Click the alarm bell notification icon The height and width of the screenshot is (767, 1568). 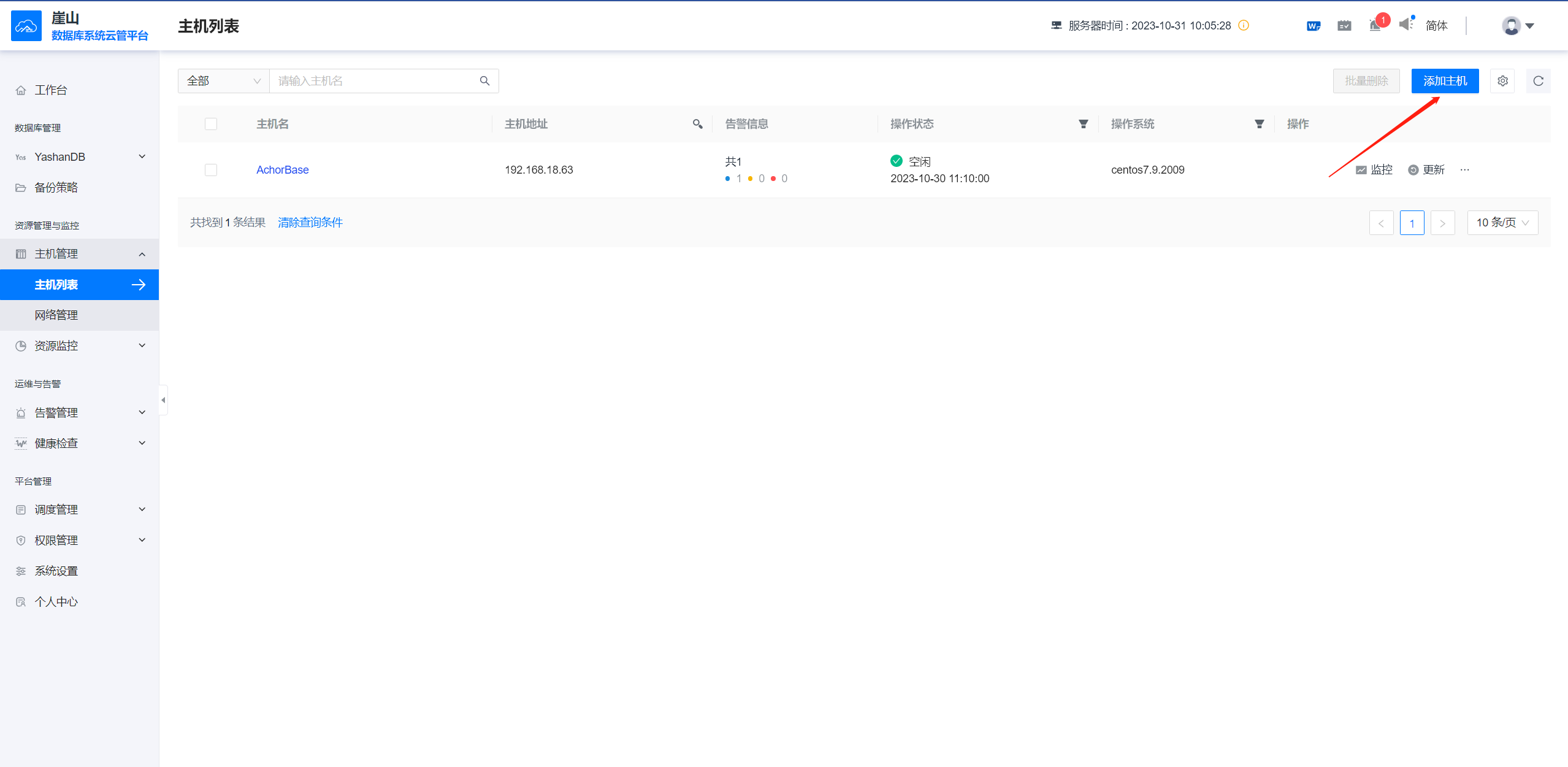coord(1375,26)
